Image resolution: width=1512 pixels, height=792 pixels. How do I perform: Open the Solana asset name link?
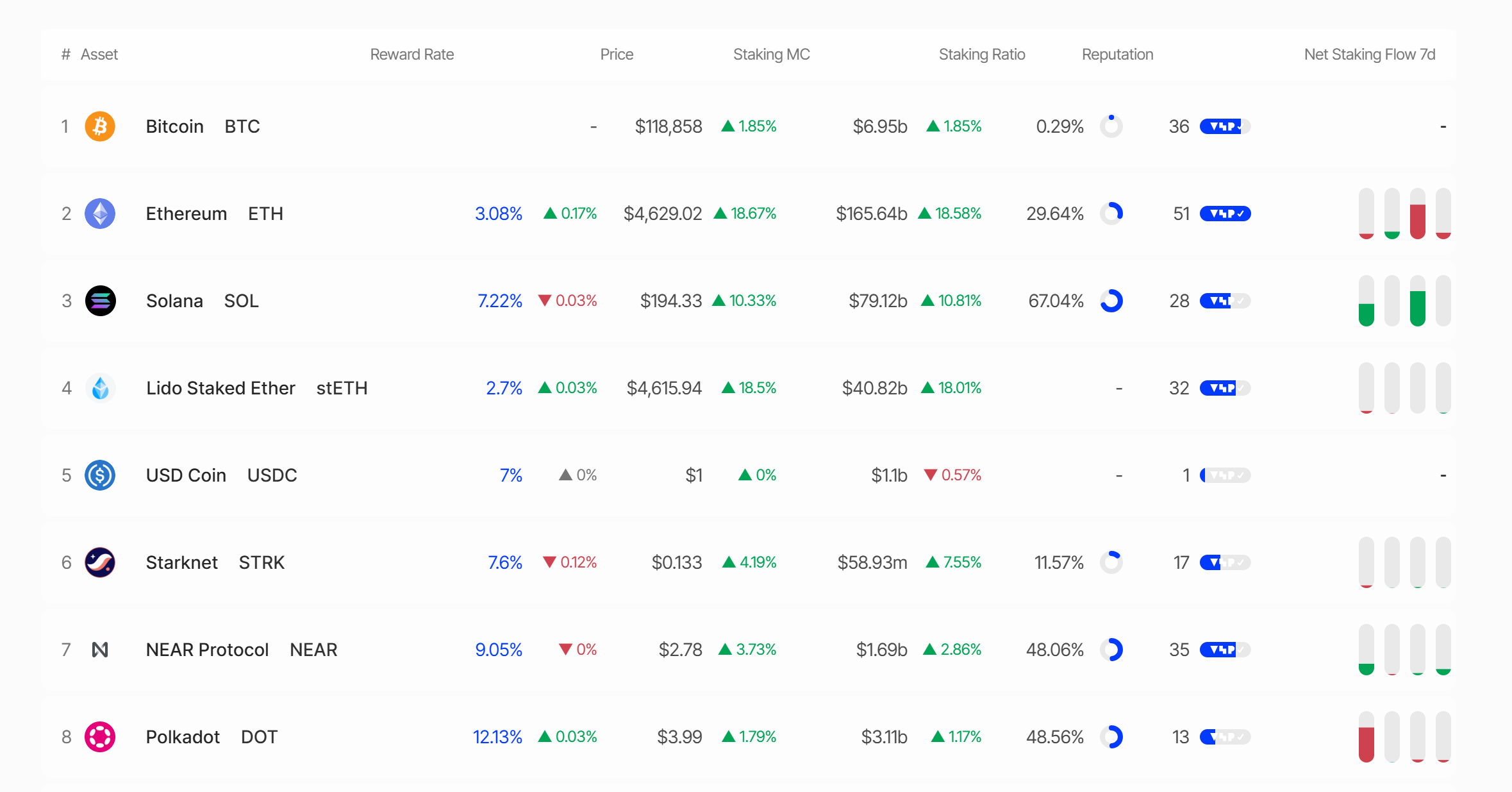pyautogui.click(x=174, y=301)
